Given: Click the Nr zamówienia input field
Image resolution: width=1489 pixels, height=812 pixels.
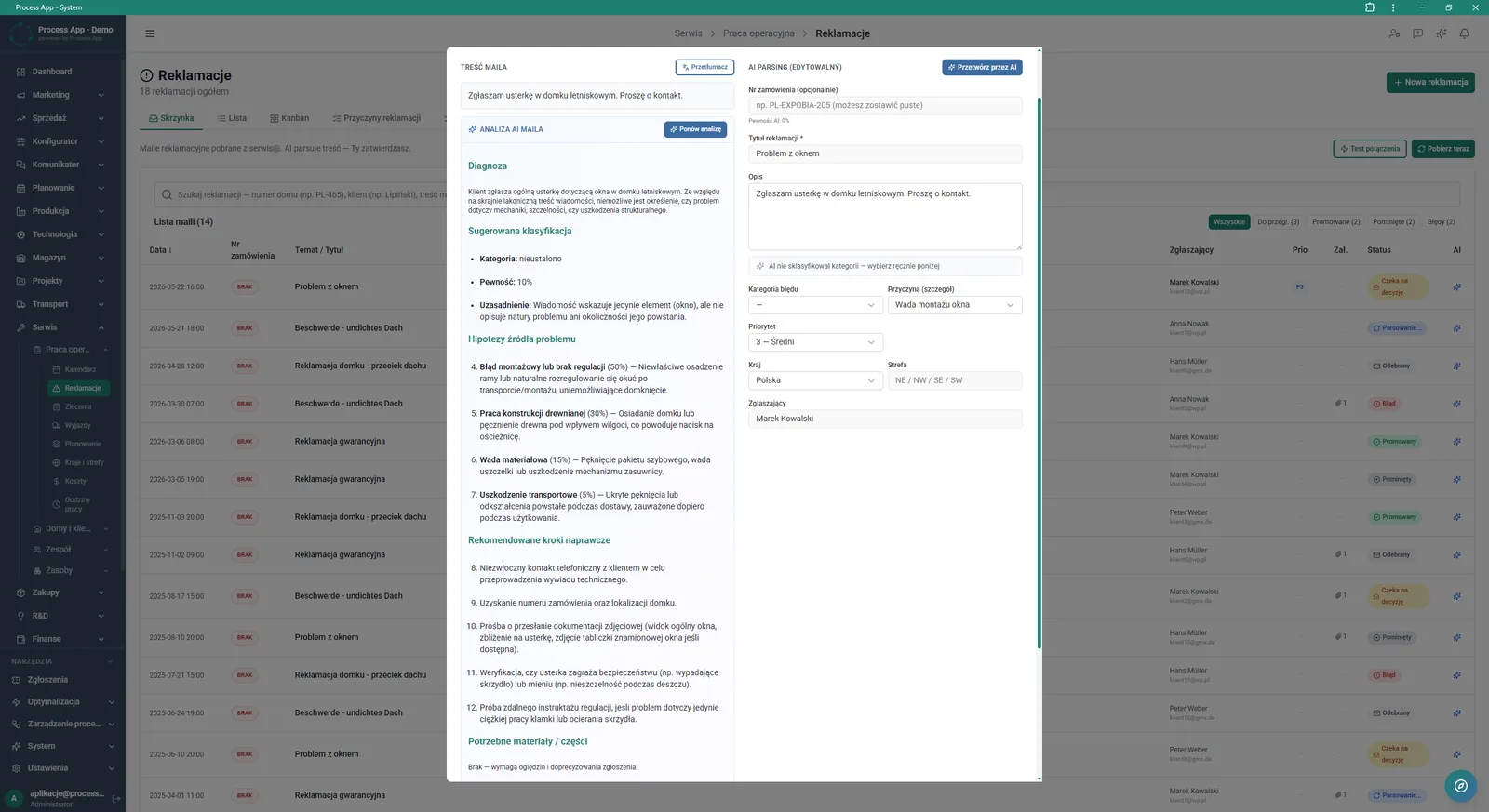Looking at the screenshot, I should 885,105.
